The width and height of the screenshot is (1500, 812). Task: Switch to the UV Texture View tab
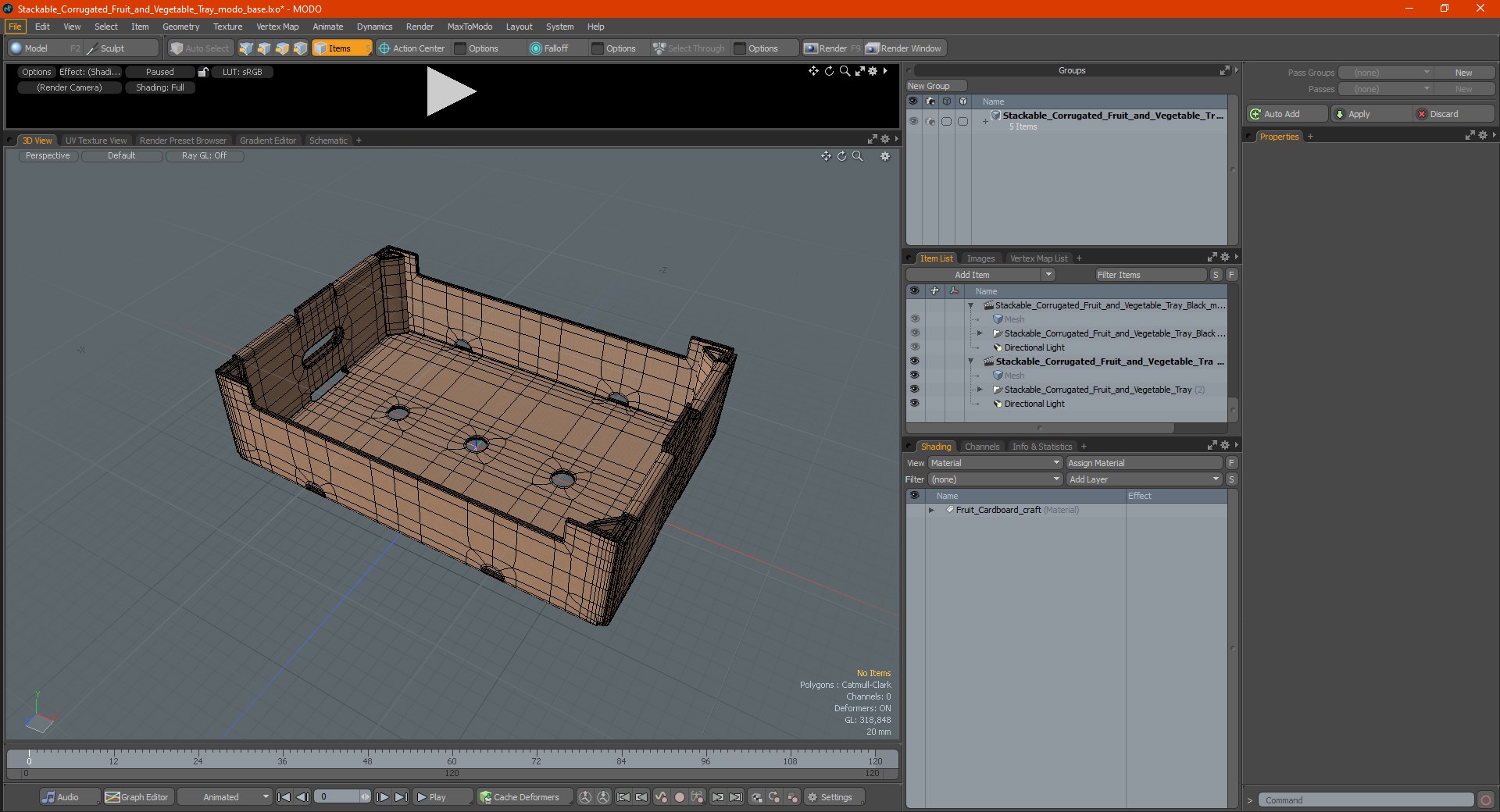click(95, 141)
